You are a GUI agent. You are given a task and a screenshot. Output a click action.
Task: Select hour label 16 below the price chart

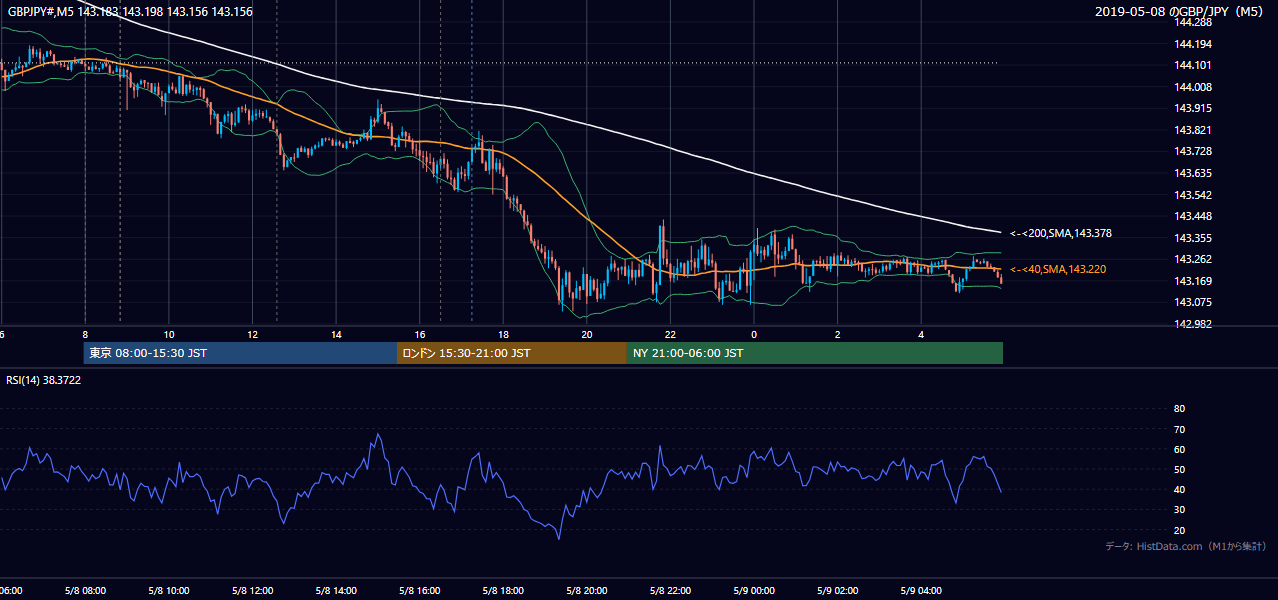click(420, 334)
